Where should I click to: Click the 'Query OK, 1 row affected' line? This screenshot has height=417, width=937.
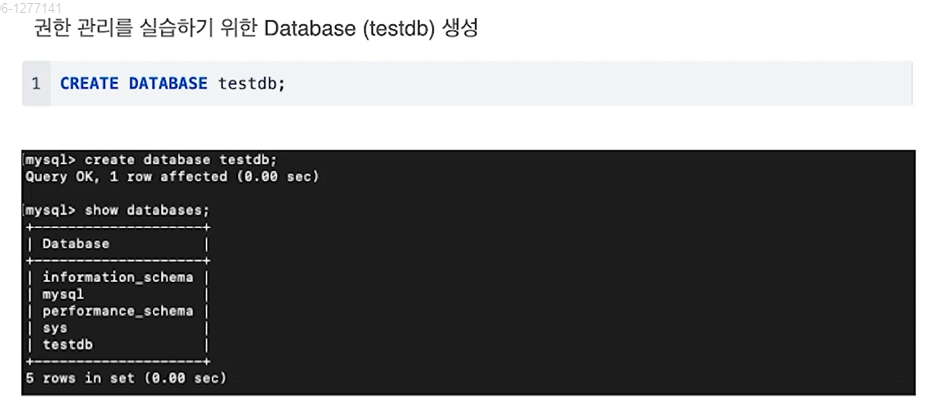pyautogui.click(x=172, y=177)
